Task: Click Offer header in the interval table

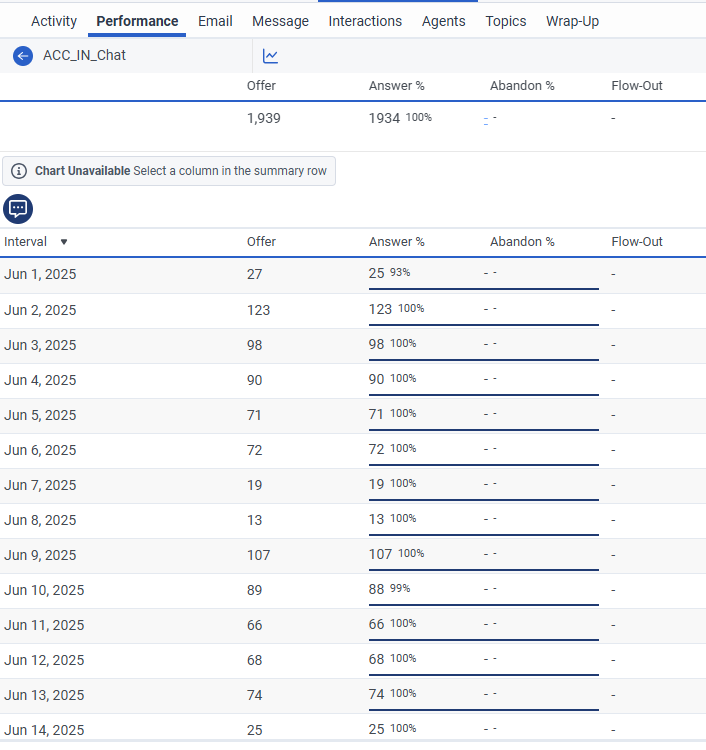Action: (261, 242)
